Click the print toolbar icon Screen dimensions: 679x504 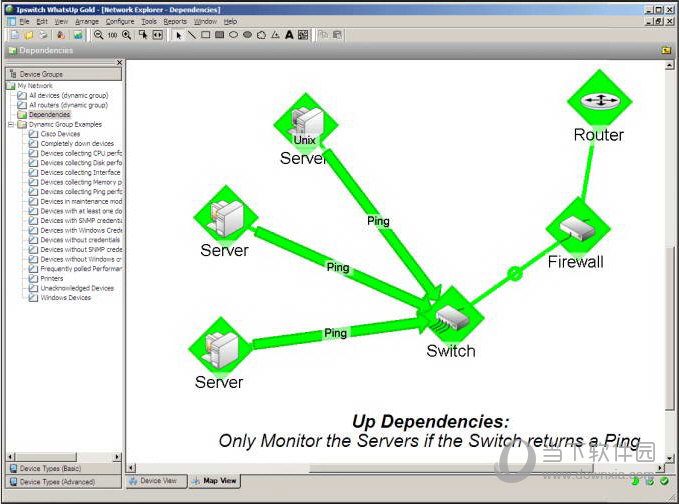pyautogui.click(x=43, y=35)
